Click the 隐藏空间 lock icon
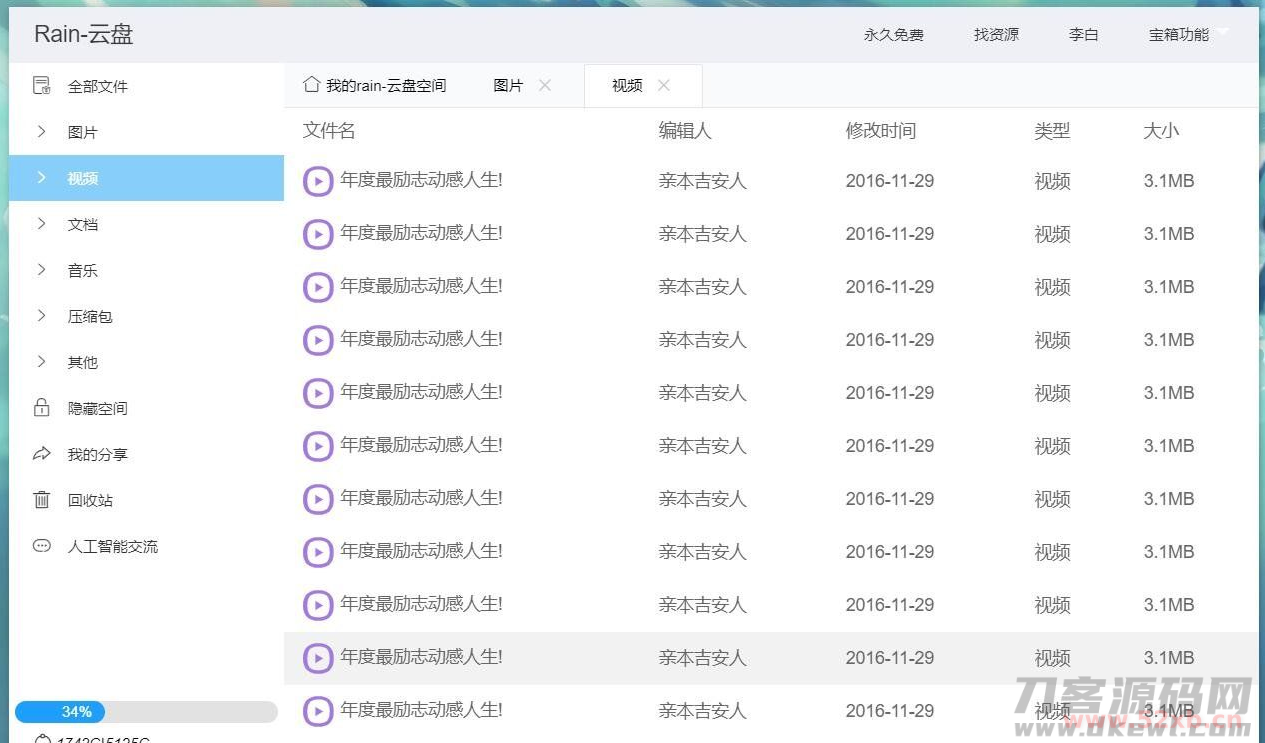 click(x=41, y=408)
